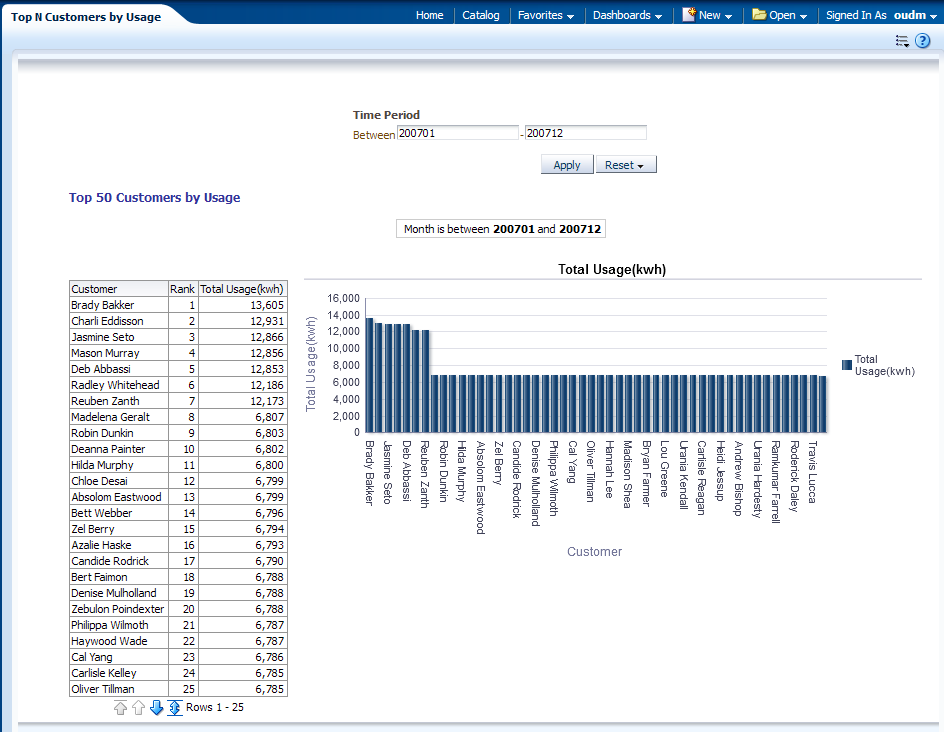Select Robin Dunkin in the table
Image resolution: width=944 pixels, height=732 pixels.
point(102,433)
